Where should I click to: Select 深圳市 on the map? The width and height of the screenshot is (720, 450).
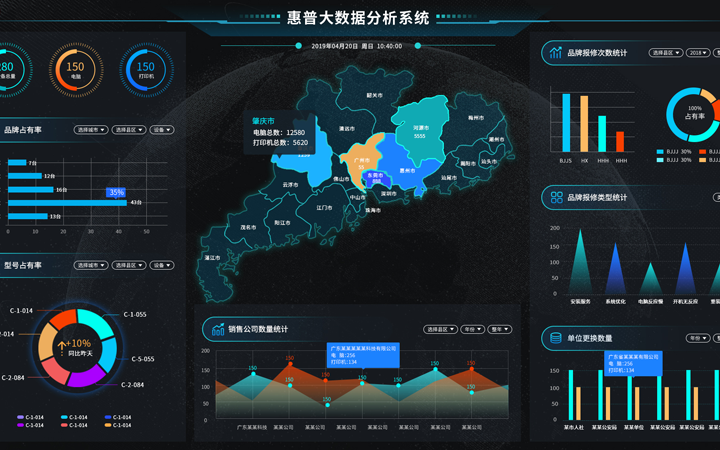point(388,193)
